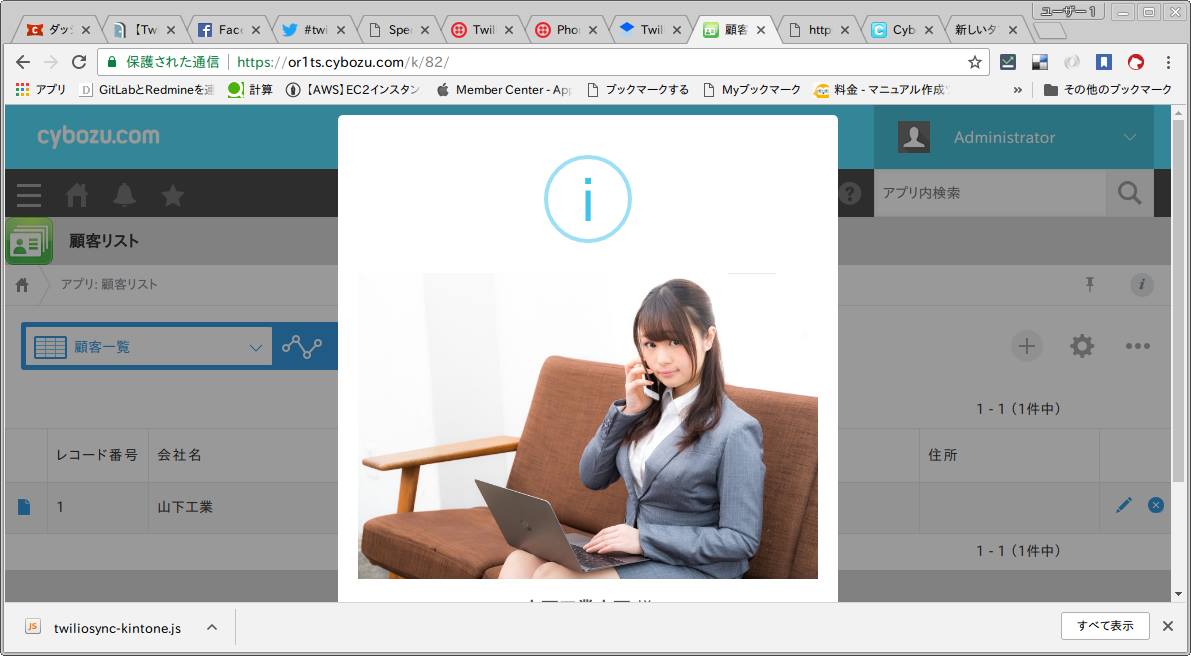Switch to the 新しいタブ tab
Viewport: 1191px width, 656px height.
click(987, 30)
